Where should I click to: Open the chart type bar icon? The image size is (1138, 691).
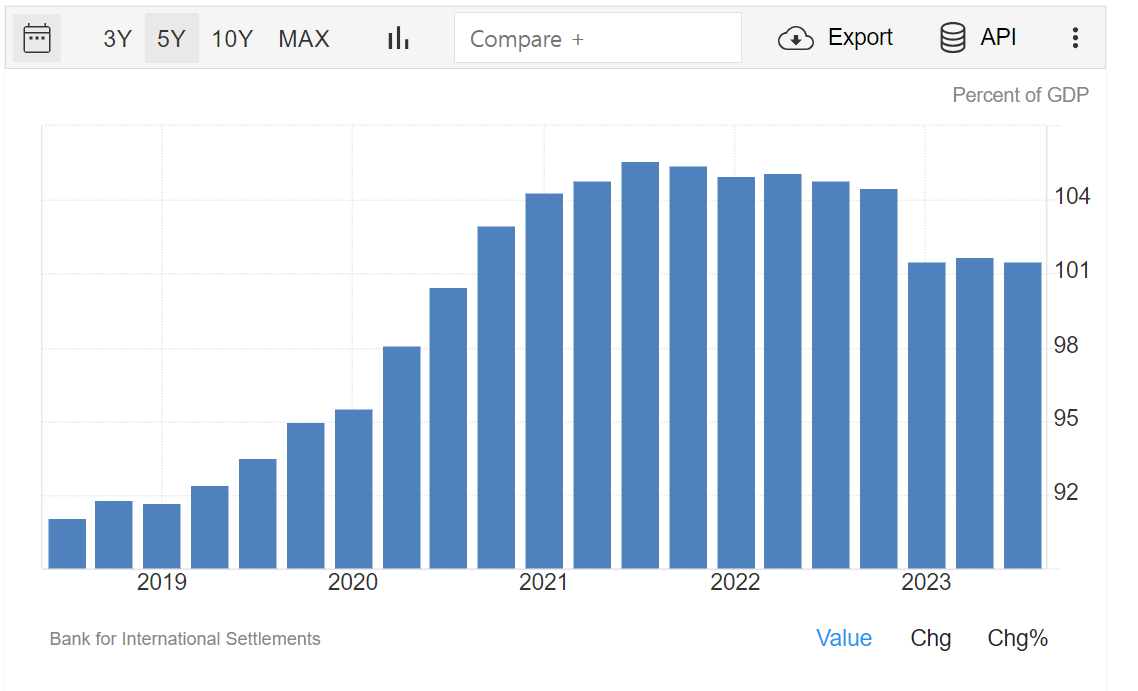pyautogui.click(x=398, y=38)
